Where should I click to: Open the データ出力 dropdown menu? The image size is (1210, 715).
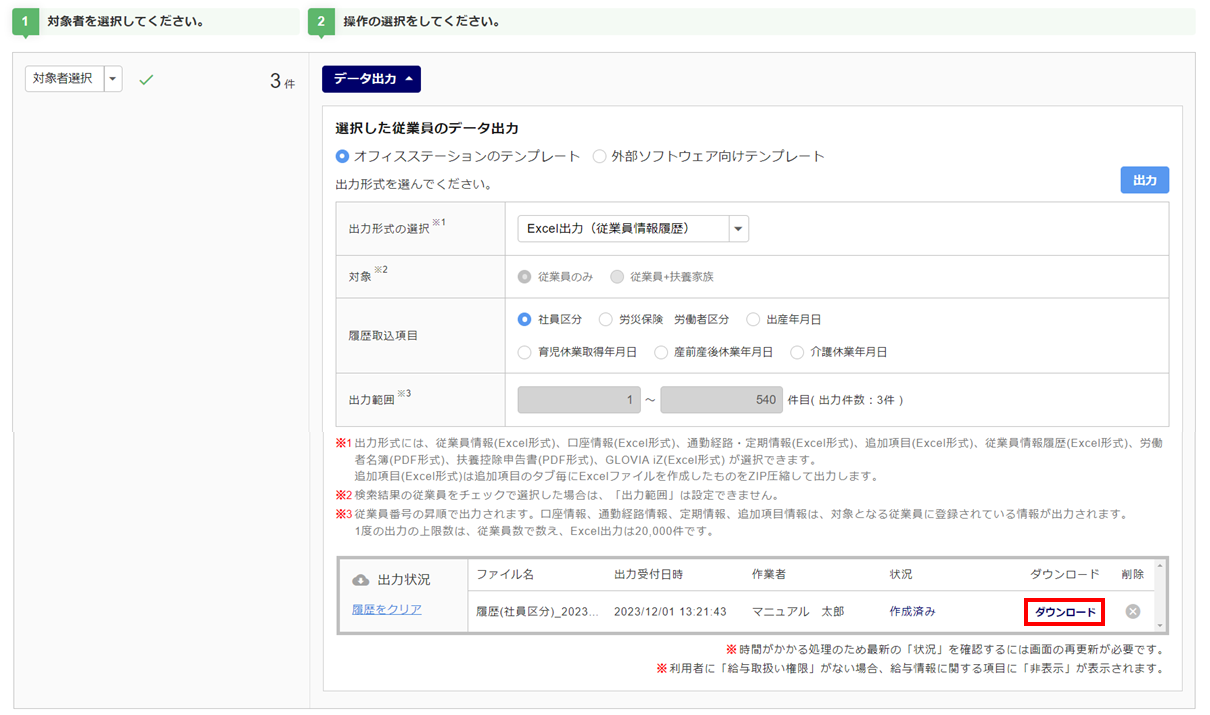coord(371,79)
